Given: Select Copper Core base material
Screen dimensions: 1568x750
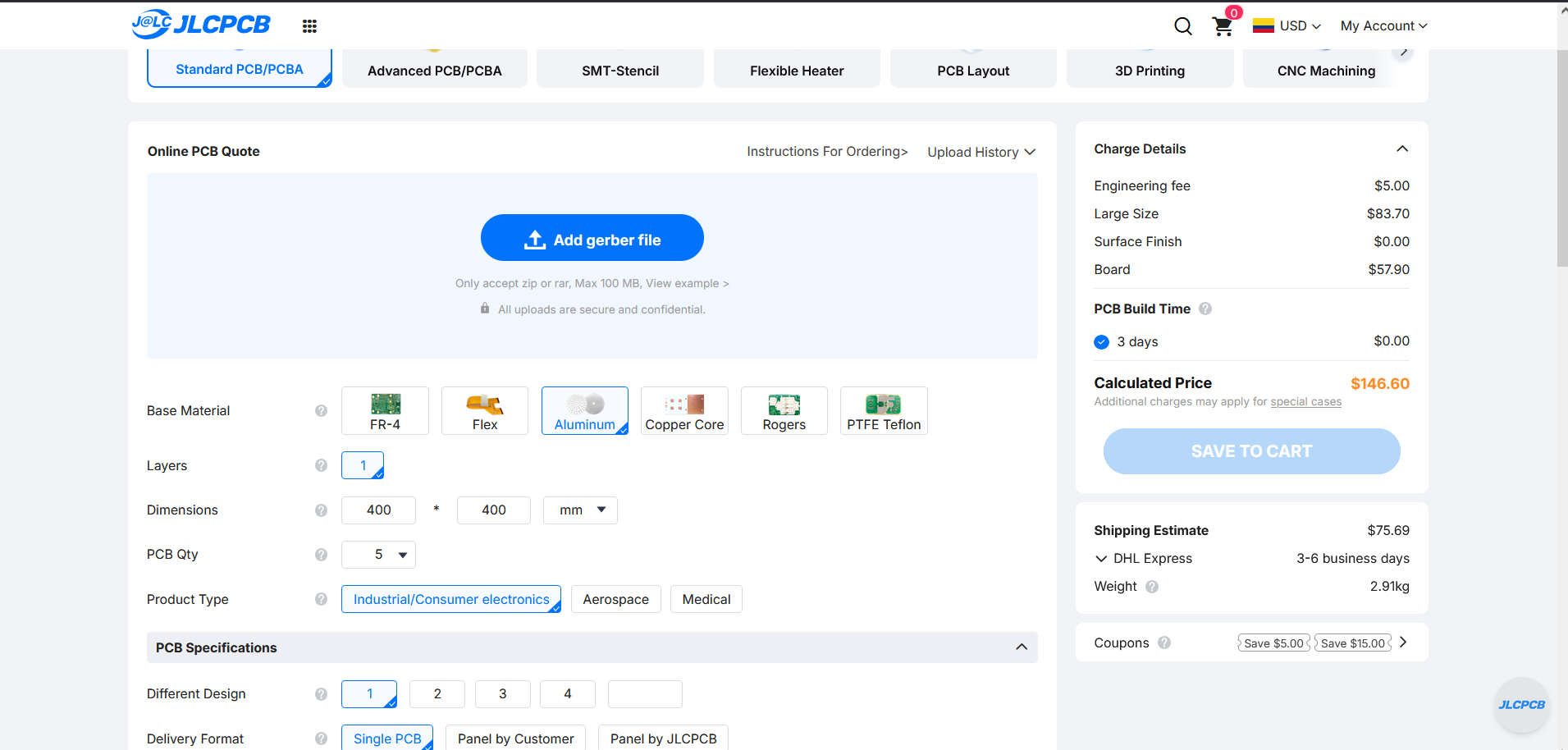Looking at the screenshot, I should 684,410.
